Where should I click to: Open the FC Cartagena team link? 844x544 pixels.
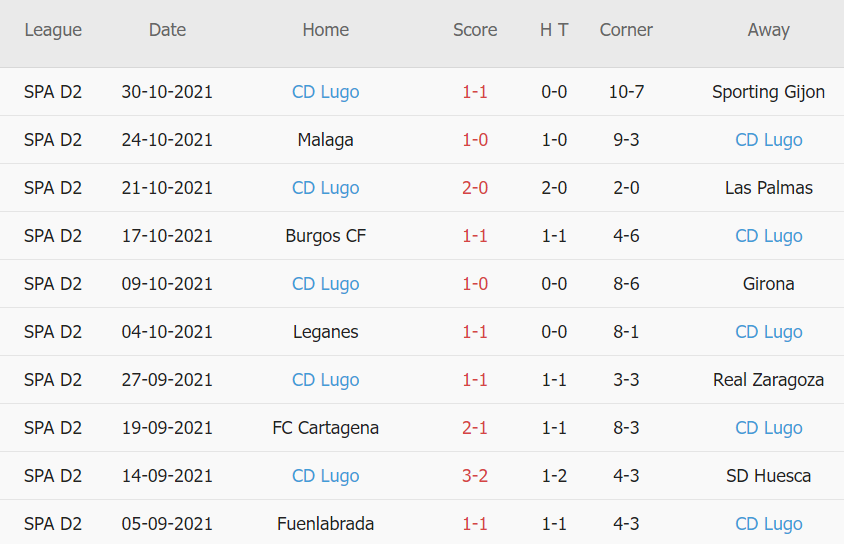click(325, 428)
